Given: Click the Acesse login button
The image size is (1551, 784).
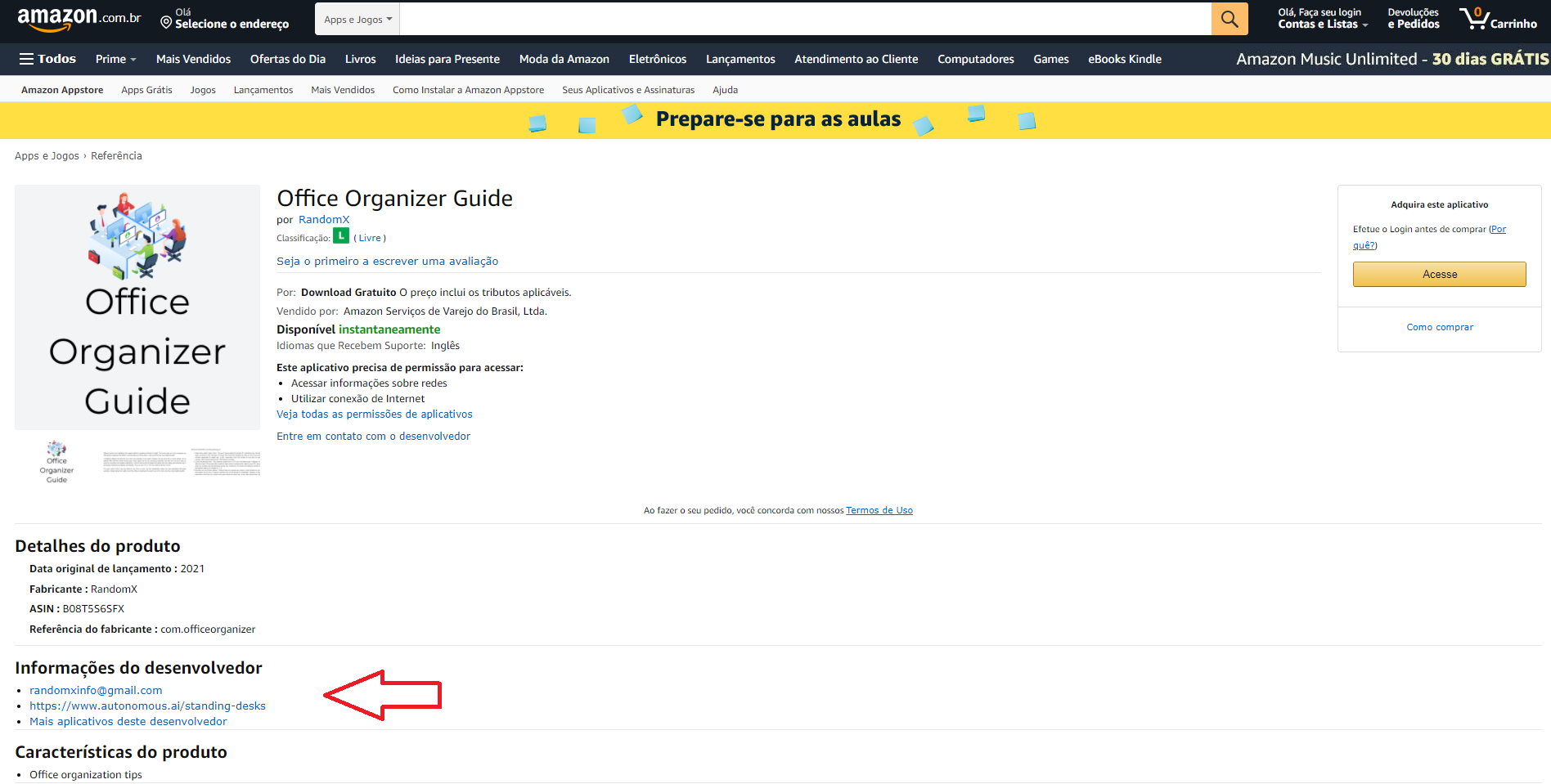Looking at the screenshot, I should [x=1439, y=274].
